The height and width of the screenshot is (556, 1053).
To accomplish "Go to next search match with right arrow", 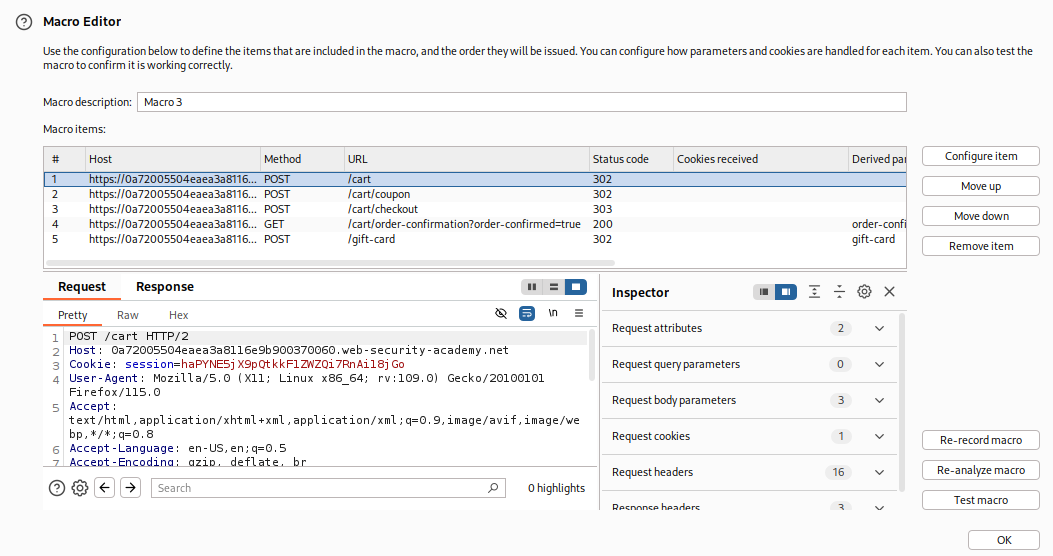I will pos(130,488).
